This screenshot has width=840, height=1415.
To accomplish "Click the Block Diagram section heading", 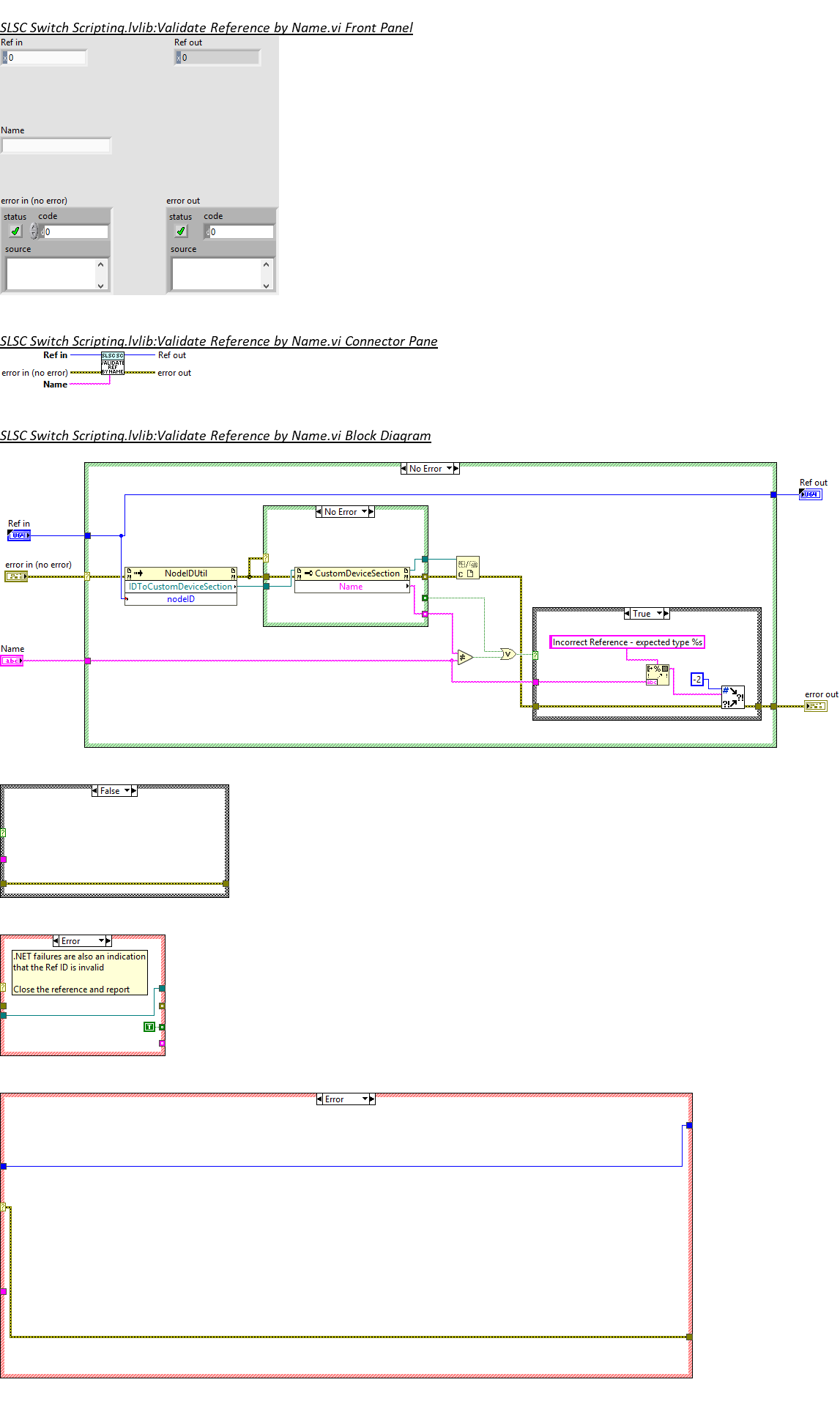I will (215, 436).
